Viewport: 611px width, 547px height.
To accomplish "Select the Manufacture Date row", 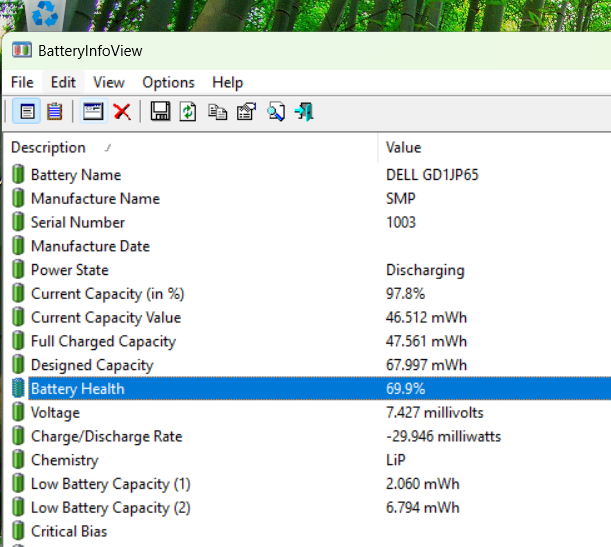I will (x=307, y=246).
